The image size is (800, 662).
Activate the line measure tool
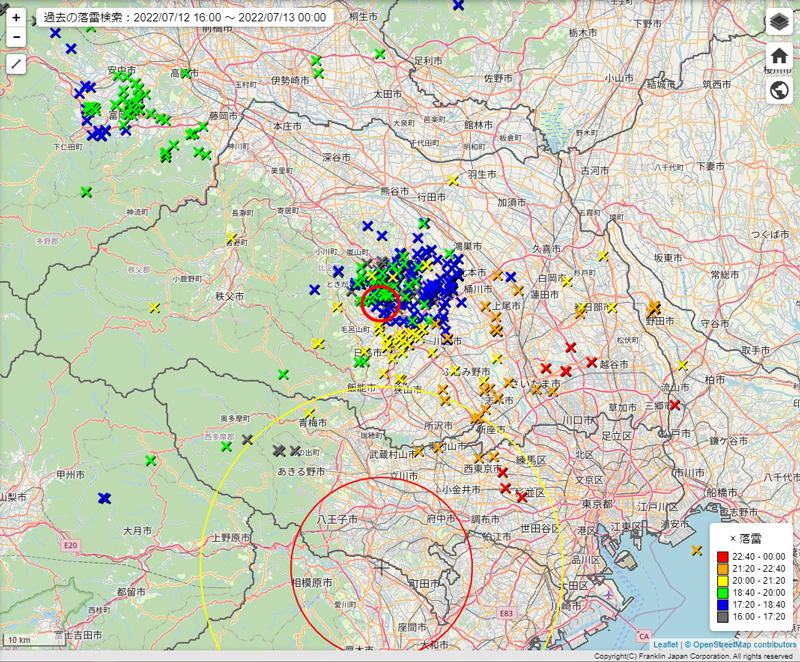coord(17,64)
